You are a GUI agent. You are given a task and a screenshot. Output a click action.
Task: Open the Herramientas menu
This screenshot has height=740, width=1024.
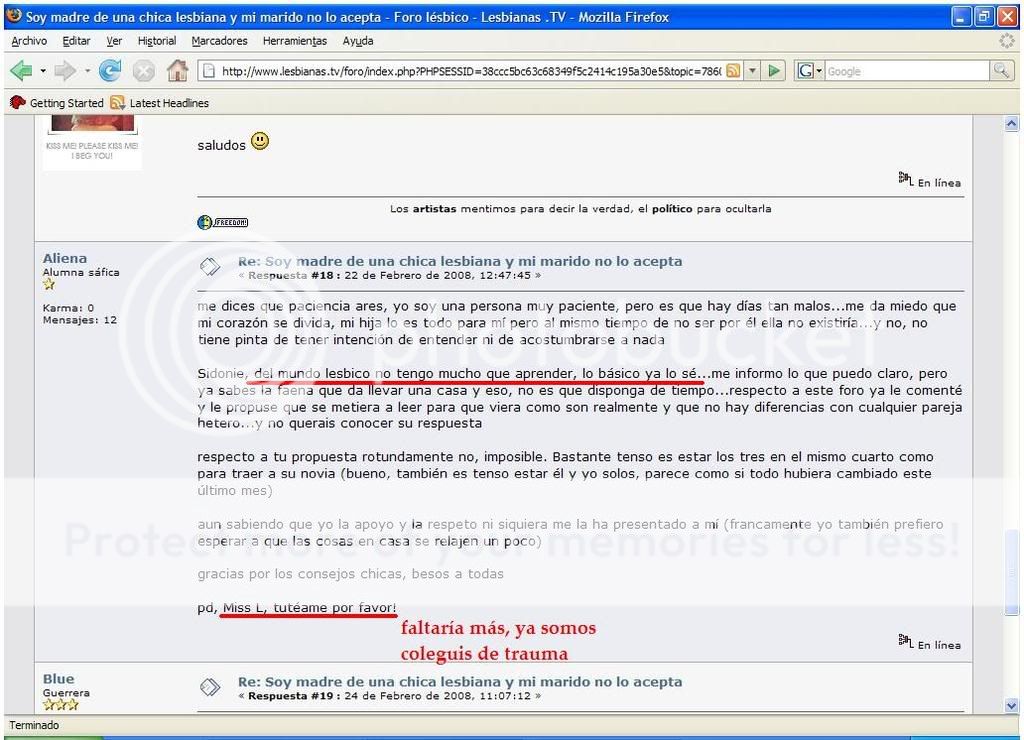click(294, 41)
